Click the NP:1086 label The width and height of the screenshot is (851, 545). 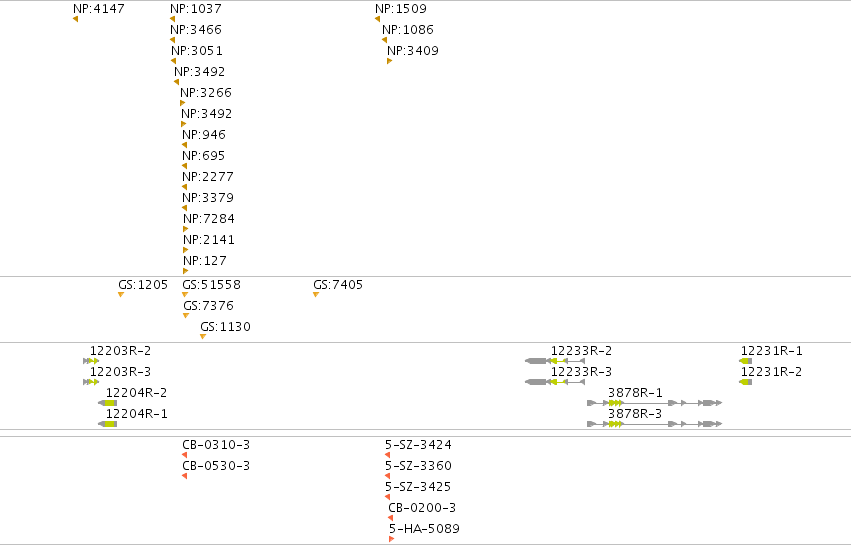click(408, 30)
